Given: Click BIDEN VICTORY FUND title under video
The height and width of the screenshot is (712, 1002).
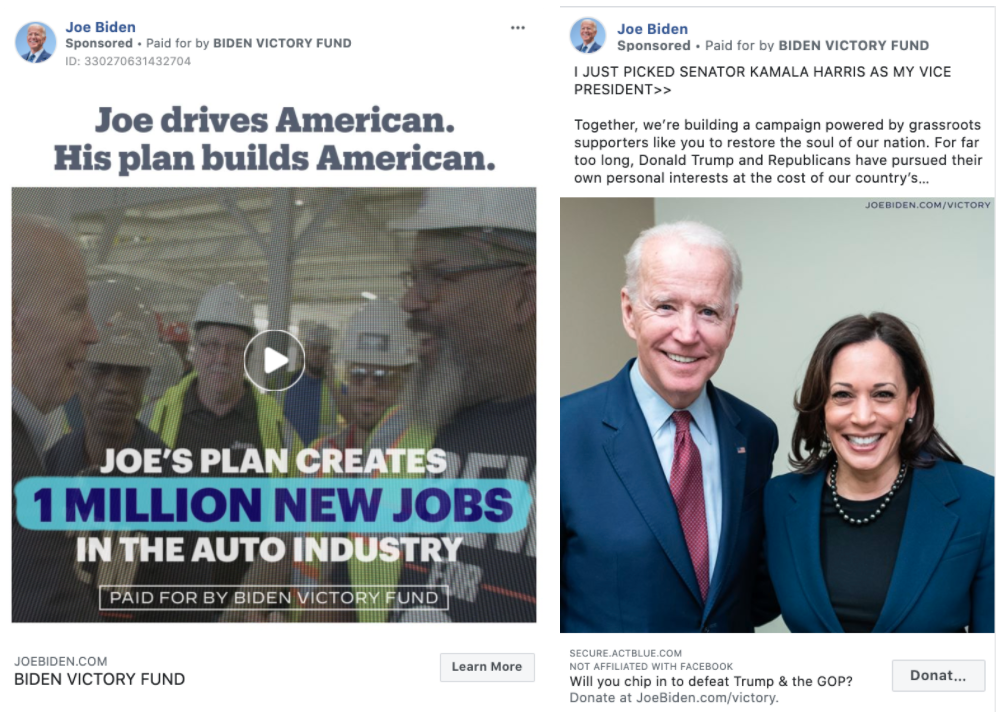Looking at the screenshot, I should coord(100,679).
